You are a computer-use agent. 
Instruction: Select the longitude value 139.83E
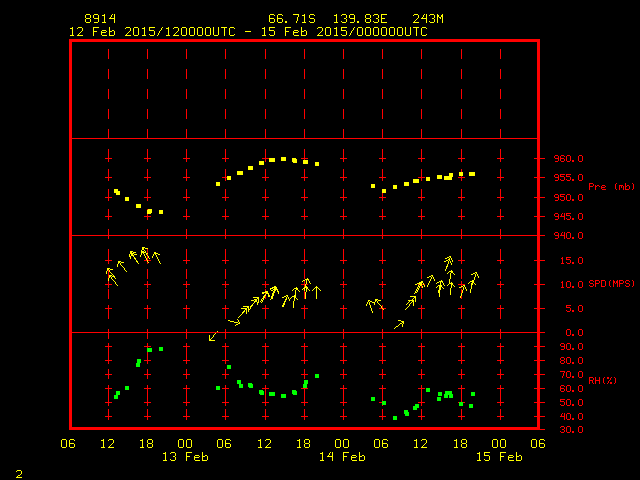pos(360,19)
